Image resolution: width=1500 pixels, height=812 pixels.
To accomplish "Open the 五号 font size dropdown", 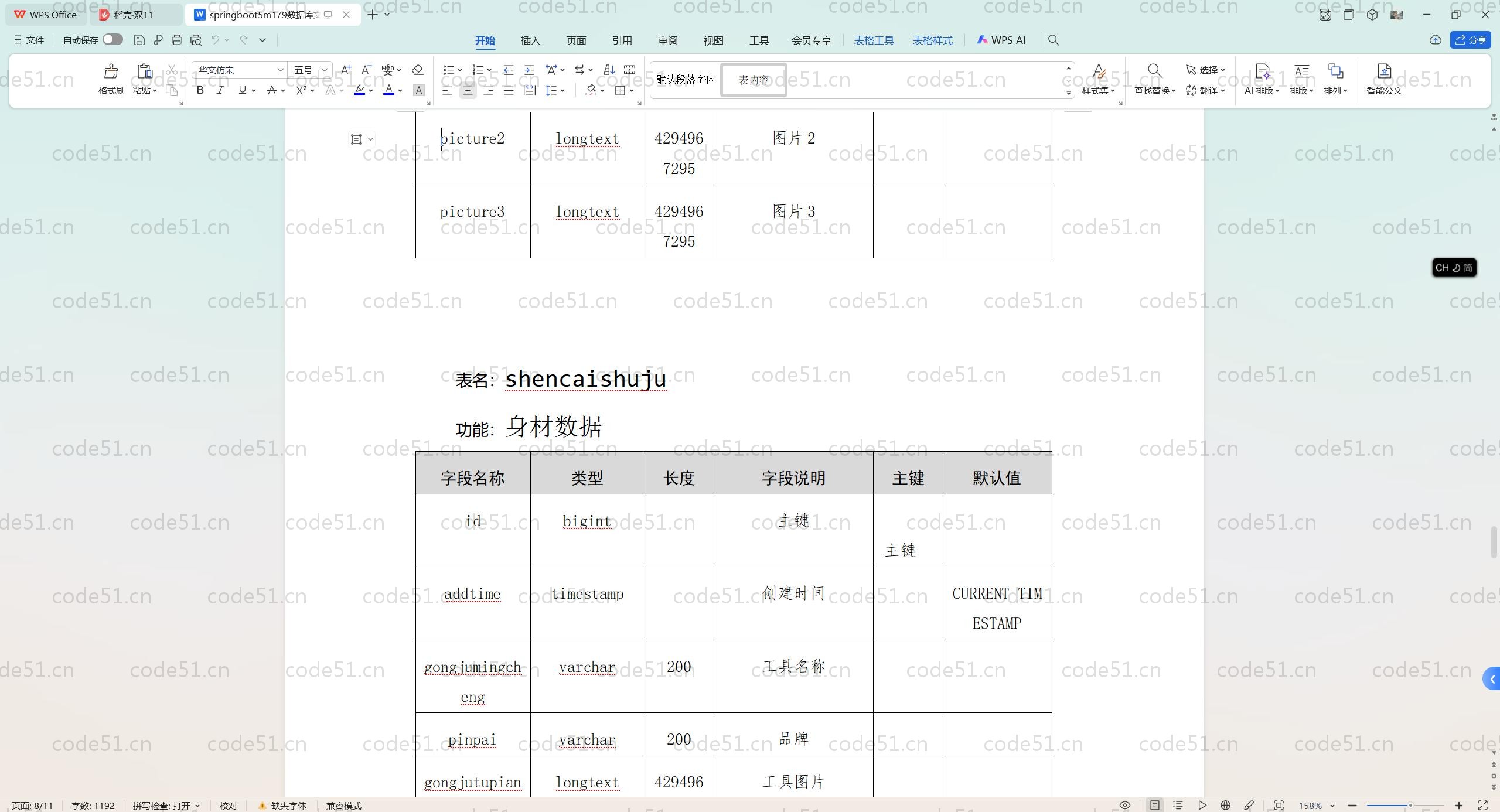I will (x=324, y=70).
